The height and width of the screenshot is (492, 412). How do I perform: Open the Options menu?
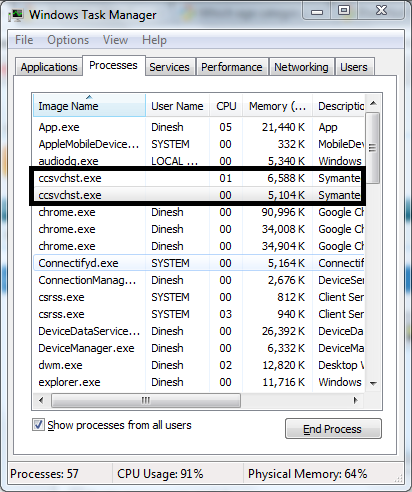click(68, 40)
